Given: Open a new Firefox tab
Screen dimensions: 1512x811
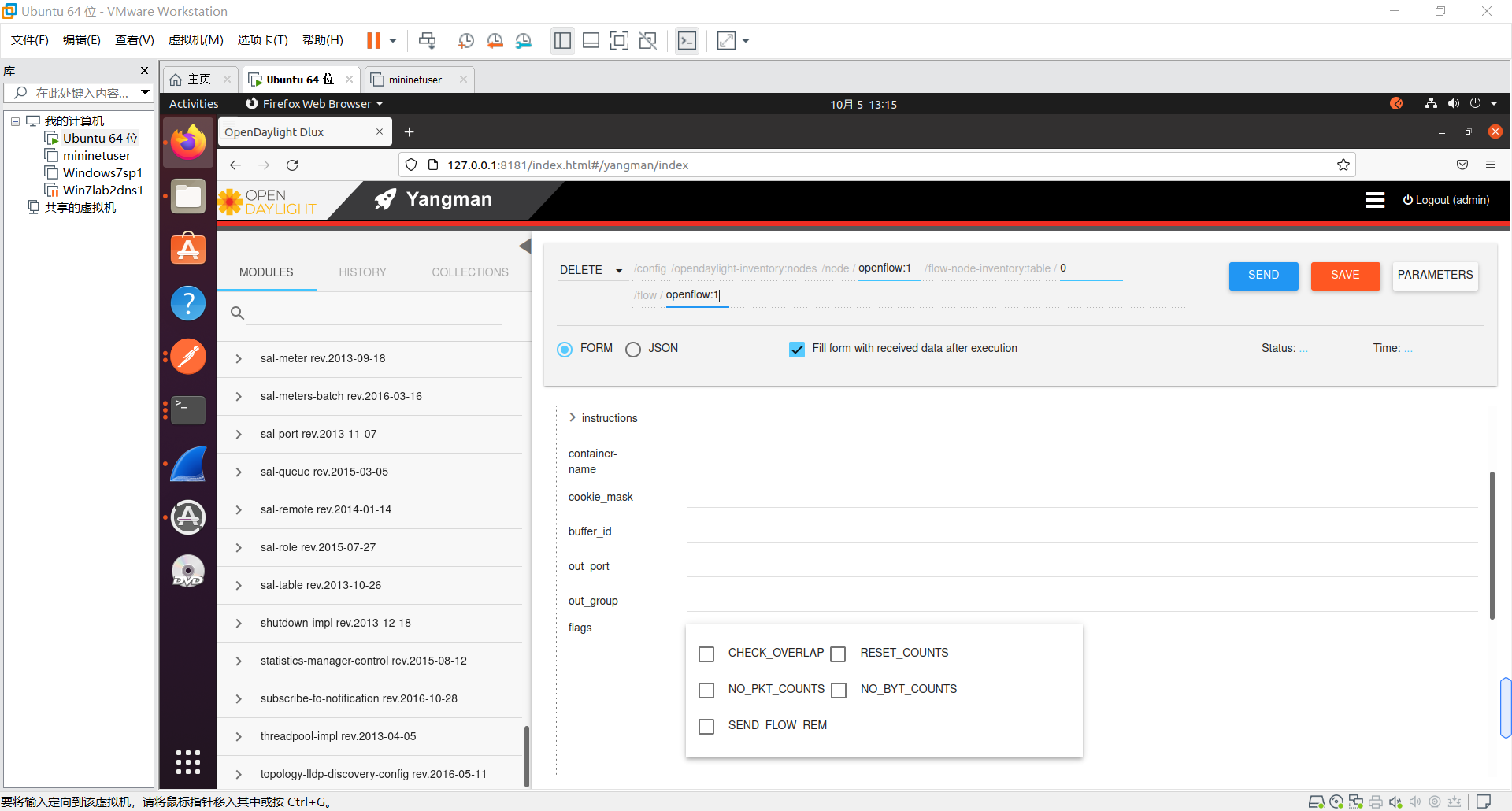Looking at the screenshot, I should (x=409, y=132).
